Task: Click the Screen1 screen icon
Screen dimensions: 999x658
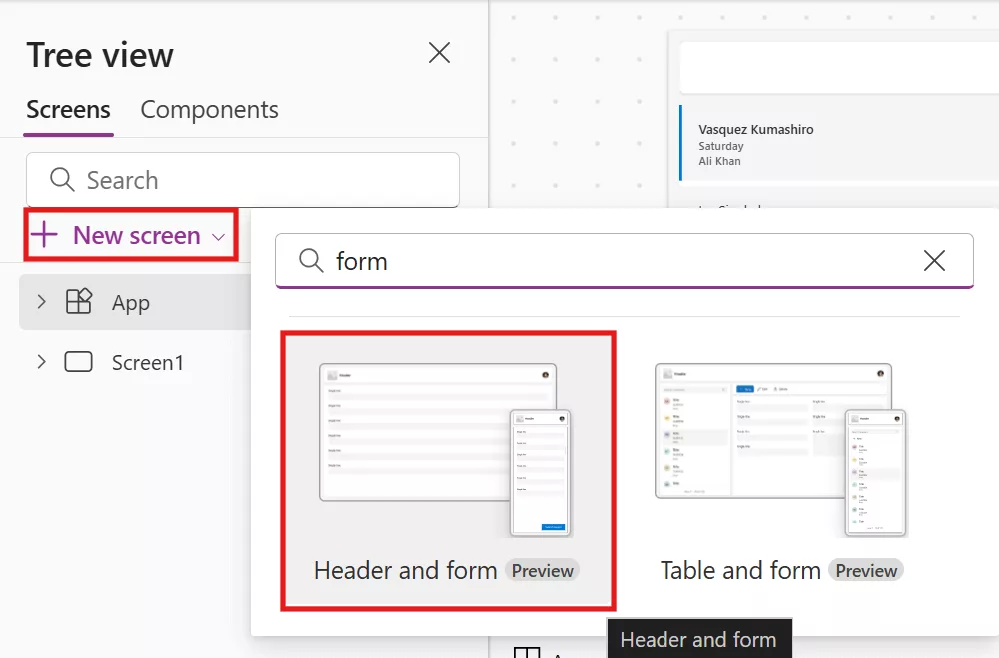Action: [79, 362]
